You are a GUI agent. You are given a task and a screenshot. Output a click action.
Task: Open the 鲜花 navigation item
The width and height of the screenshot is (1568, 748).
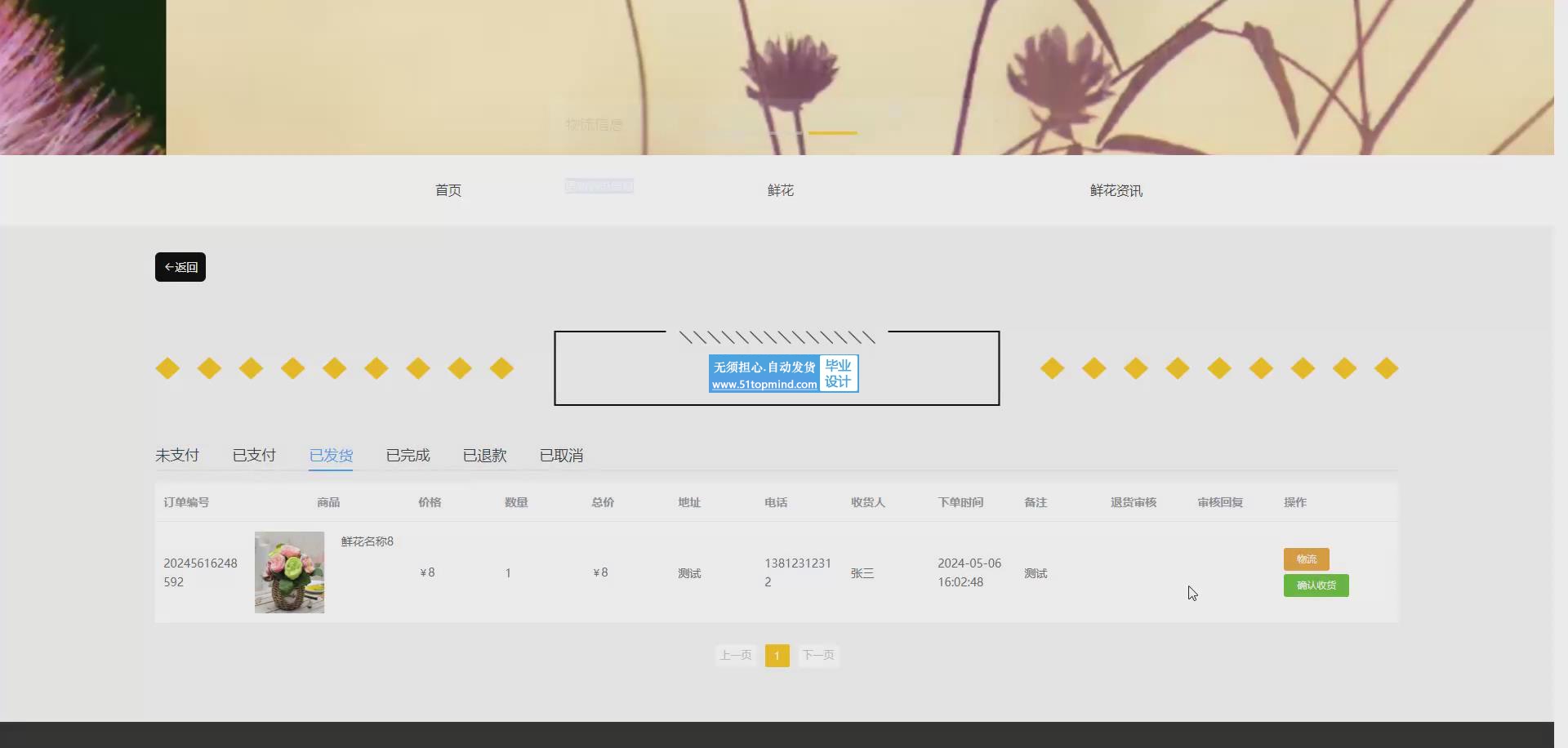pyautogui.click(x=781, y=190)
